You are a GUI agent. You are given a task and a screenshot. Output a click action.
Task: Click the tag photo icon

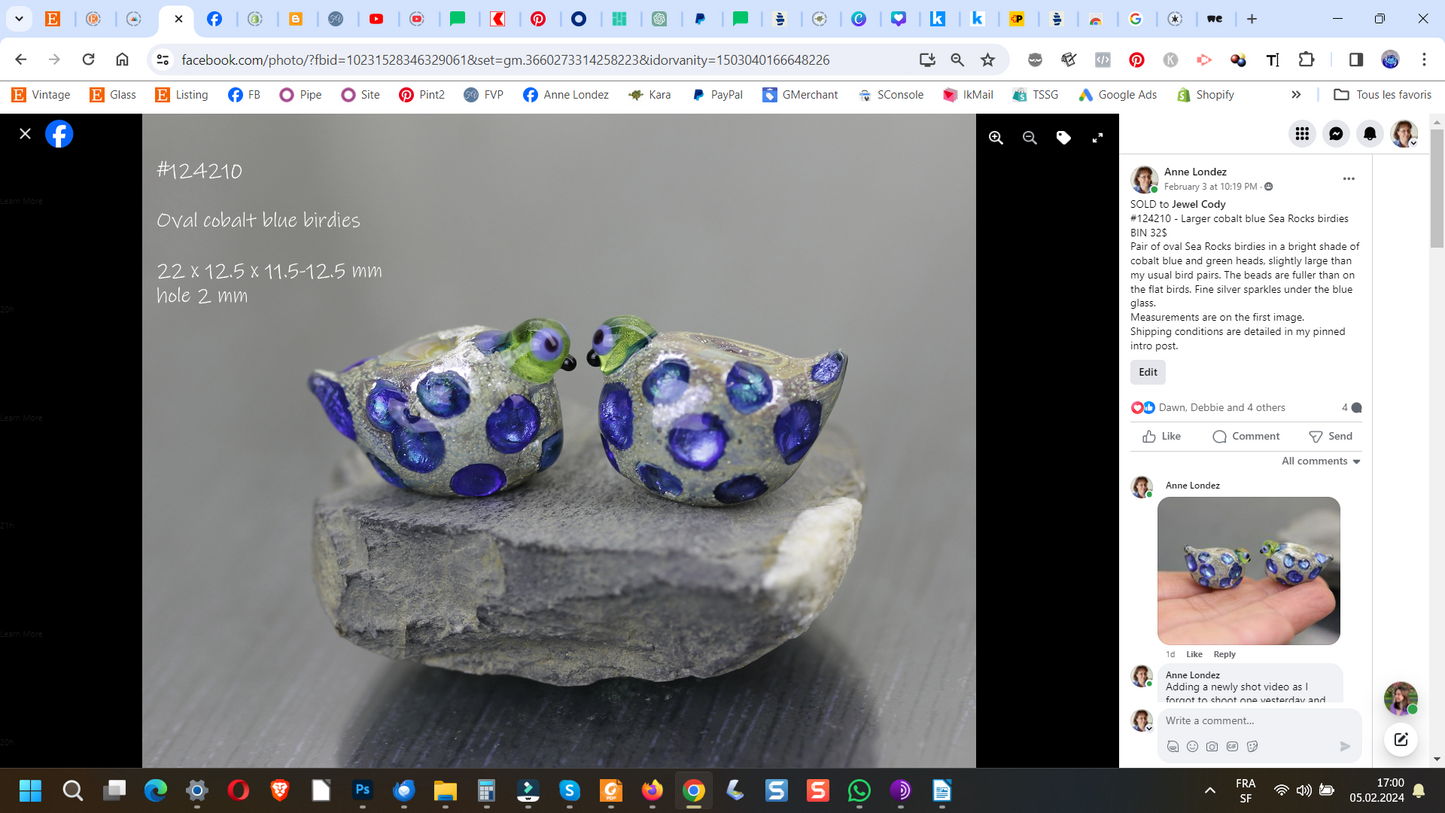click(x=1063, y=138)
